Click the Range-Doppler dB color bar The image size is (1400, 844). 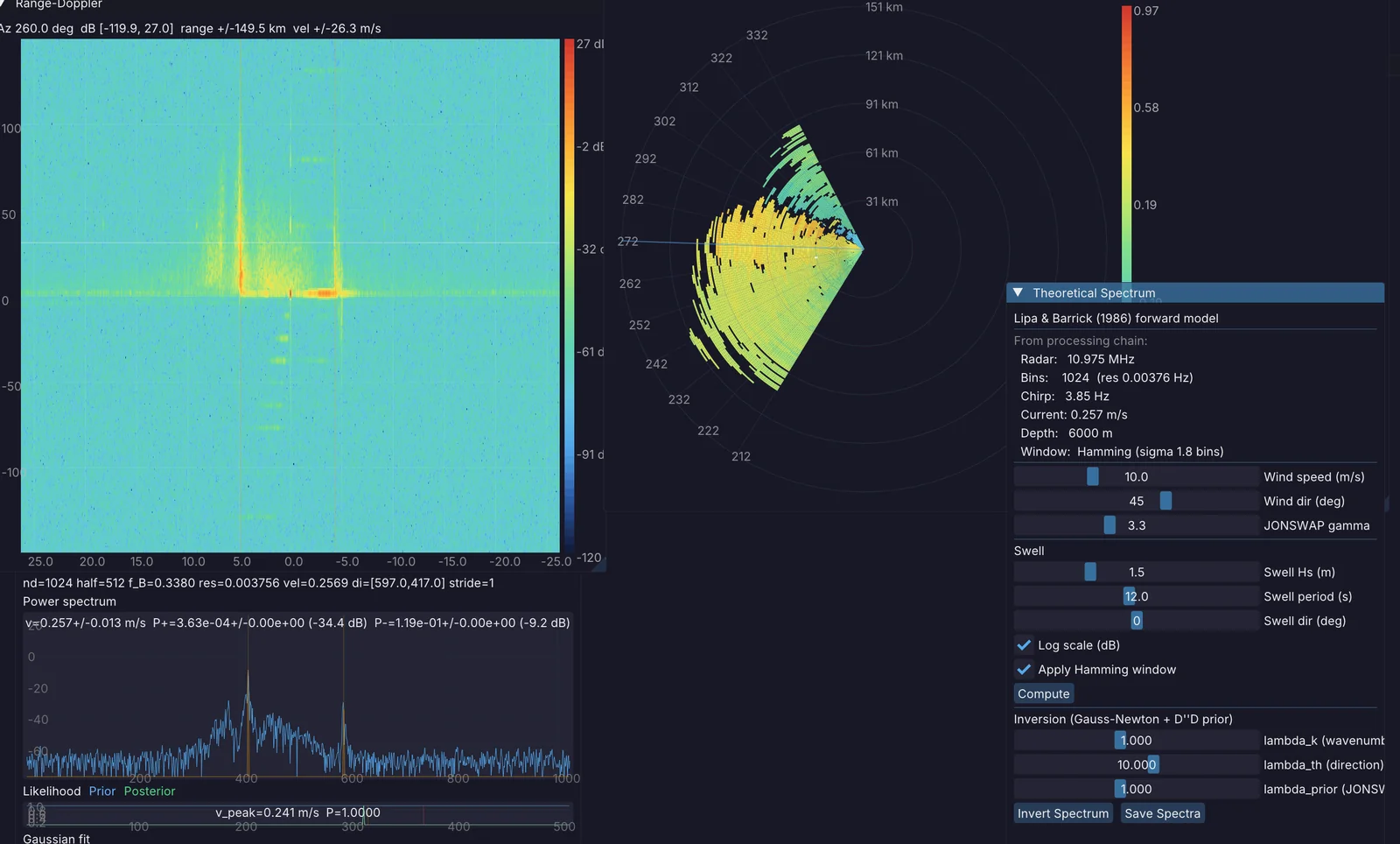(569, 295)
